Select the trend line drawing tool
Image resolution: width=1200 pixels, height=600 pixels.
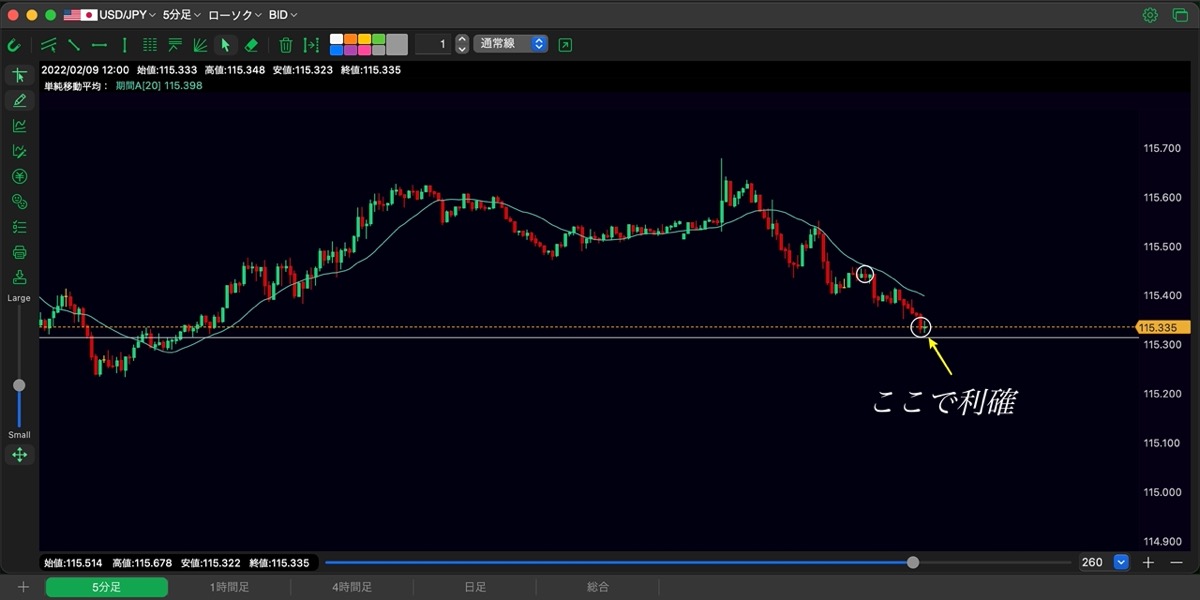(x=73, y=45)
